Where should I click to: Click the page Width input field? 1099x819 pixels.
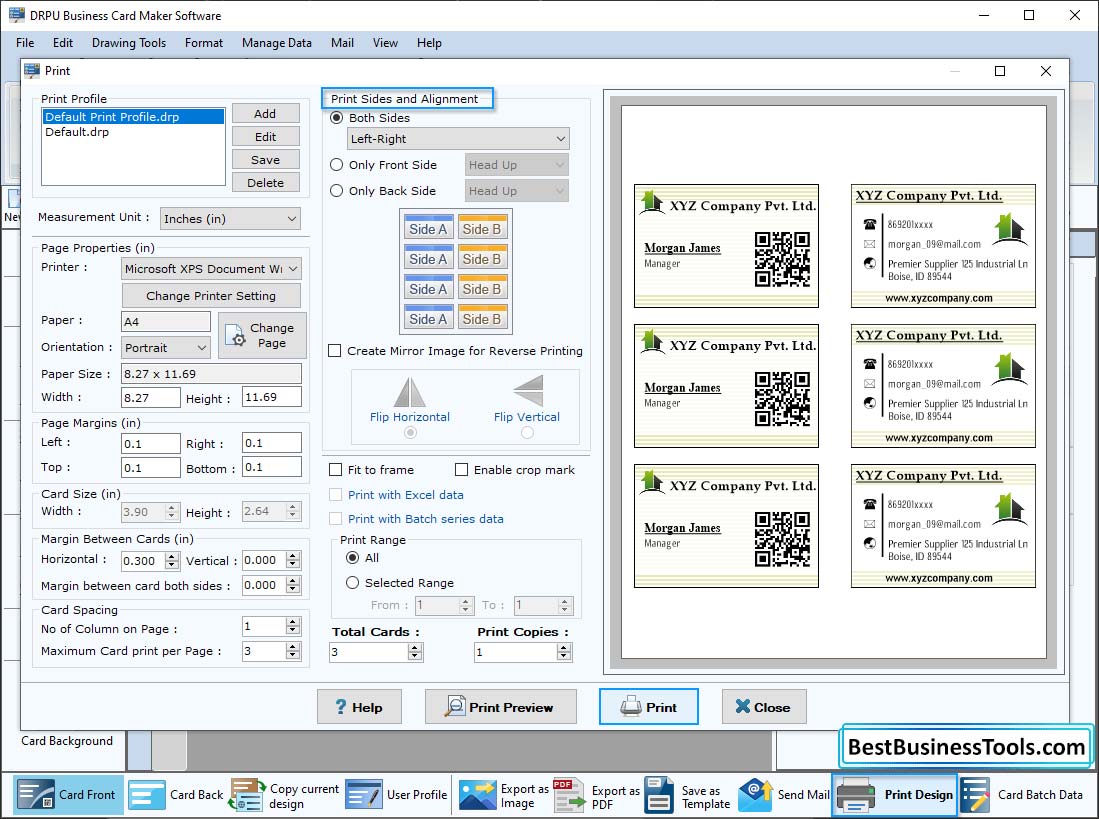point(151,397)
